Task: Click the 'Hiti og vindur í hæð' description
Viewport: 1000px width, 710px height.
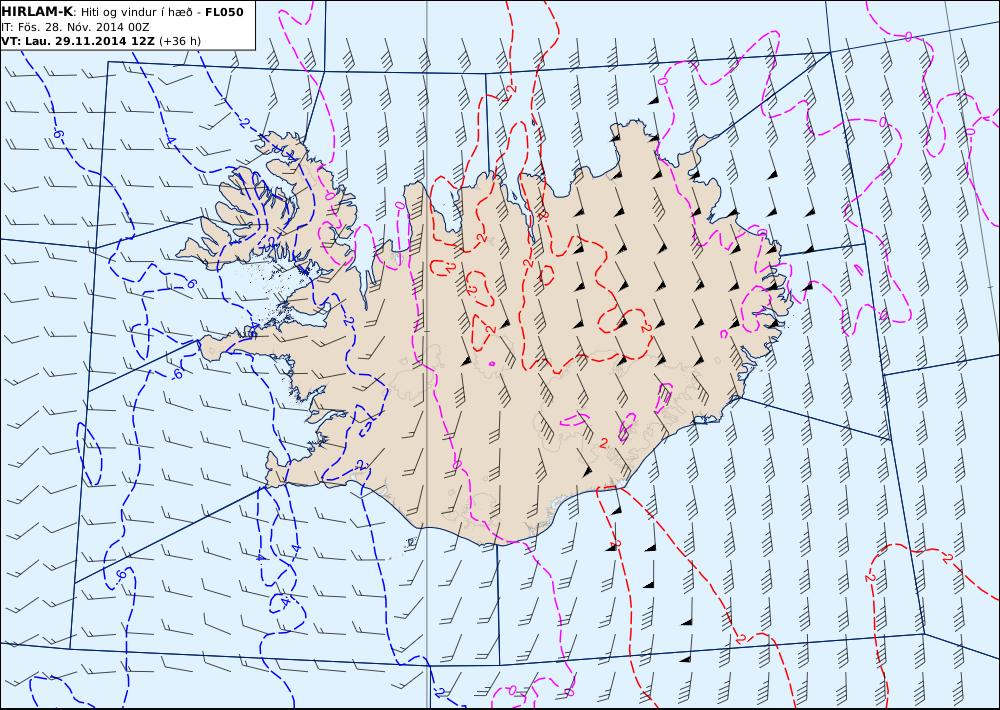Action: click(x=136, y=12)
